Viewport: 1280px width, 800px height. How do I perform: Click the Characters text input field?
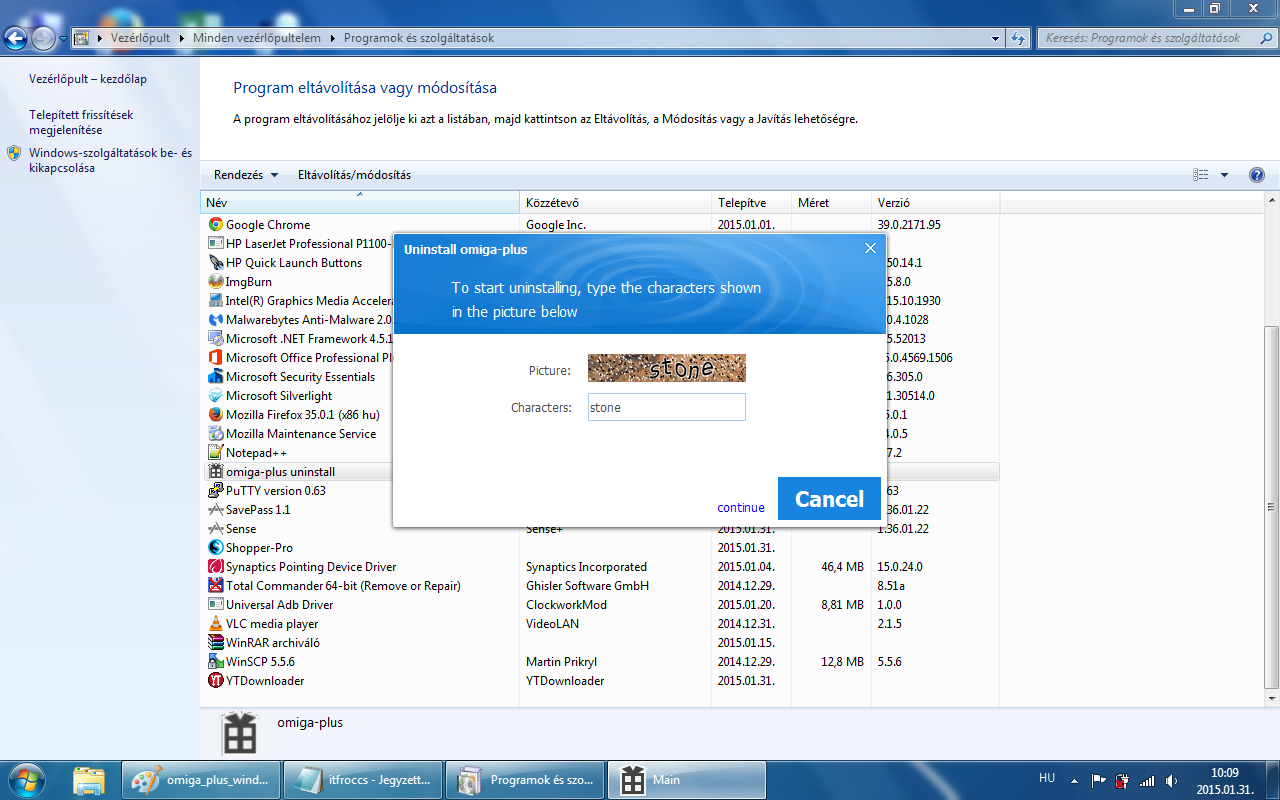point(666,407)
